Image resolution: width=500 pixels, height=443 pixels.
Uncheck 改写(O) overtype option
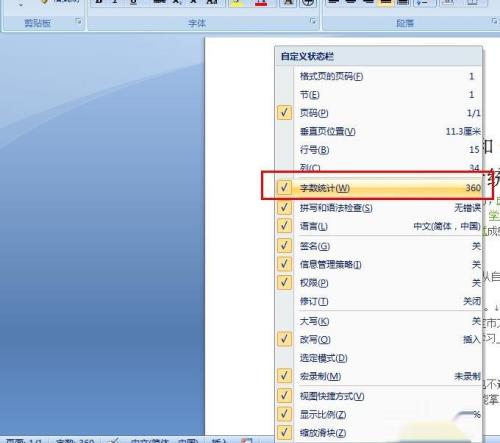[379, 339]
